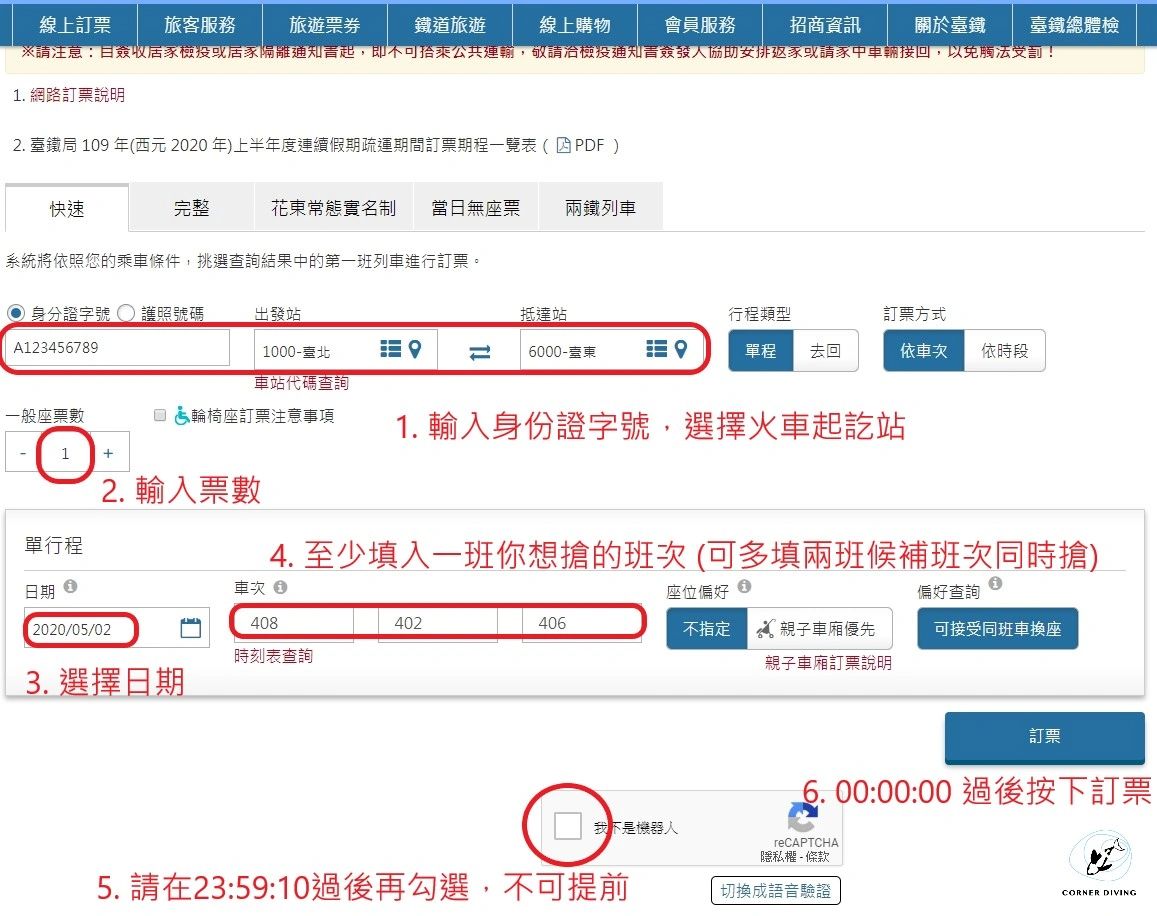The image size is (1157, 916).
Task: Select 不指定 seat preference
Action: 707,628
